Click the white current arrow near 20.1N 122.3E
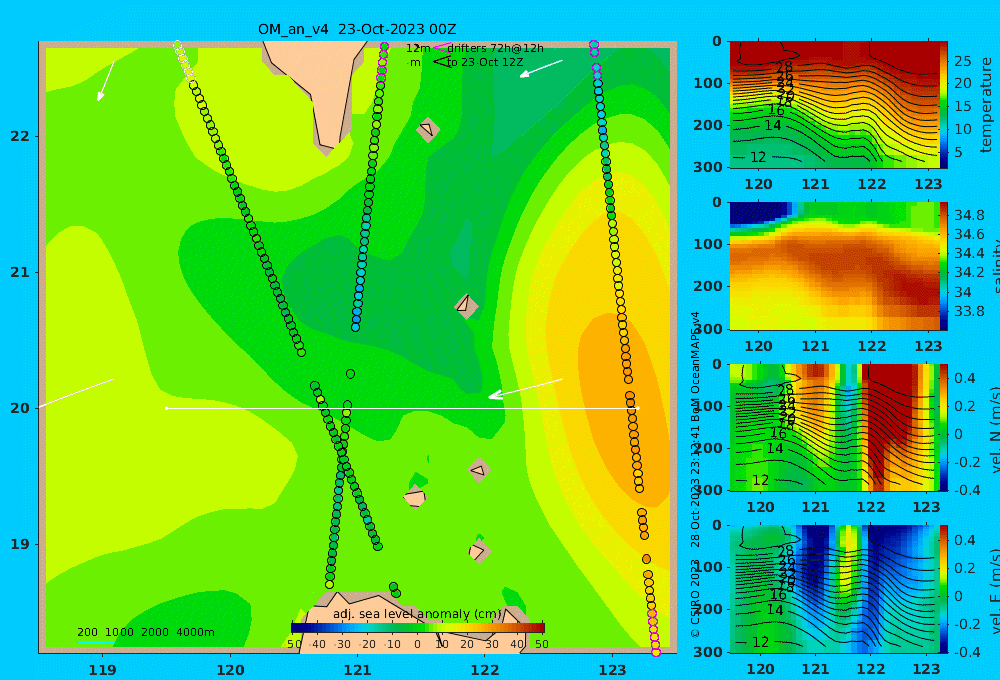 coord(525,388)
